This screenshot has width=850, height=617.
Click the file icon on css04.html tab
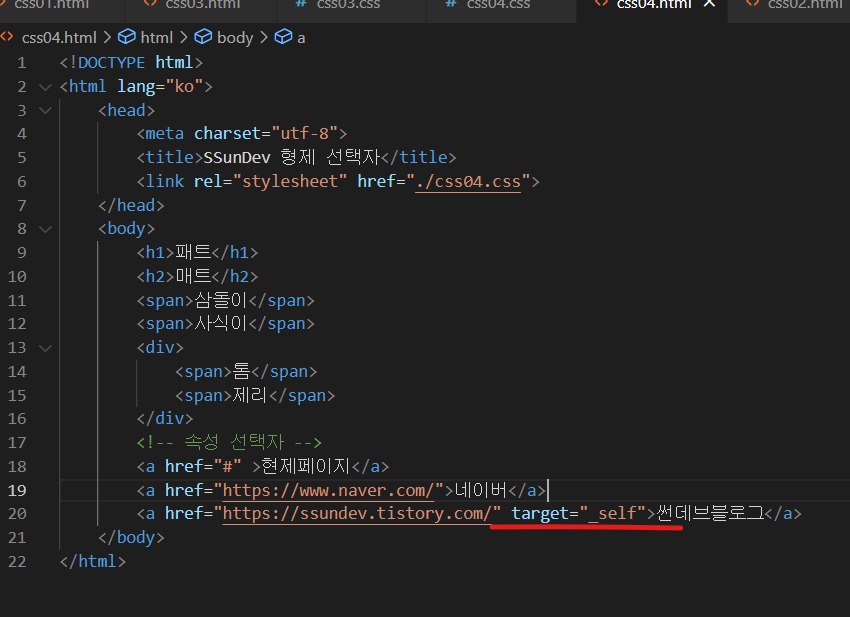(x=601, y=3)
